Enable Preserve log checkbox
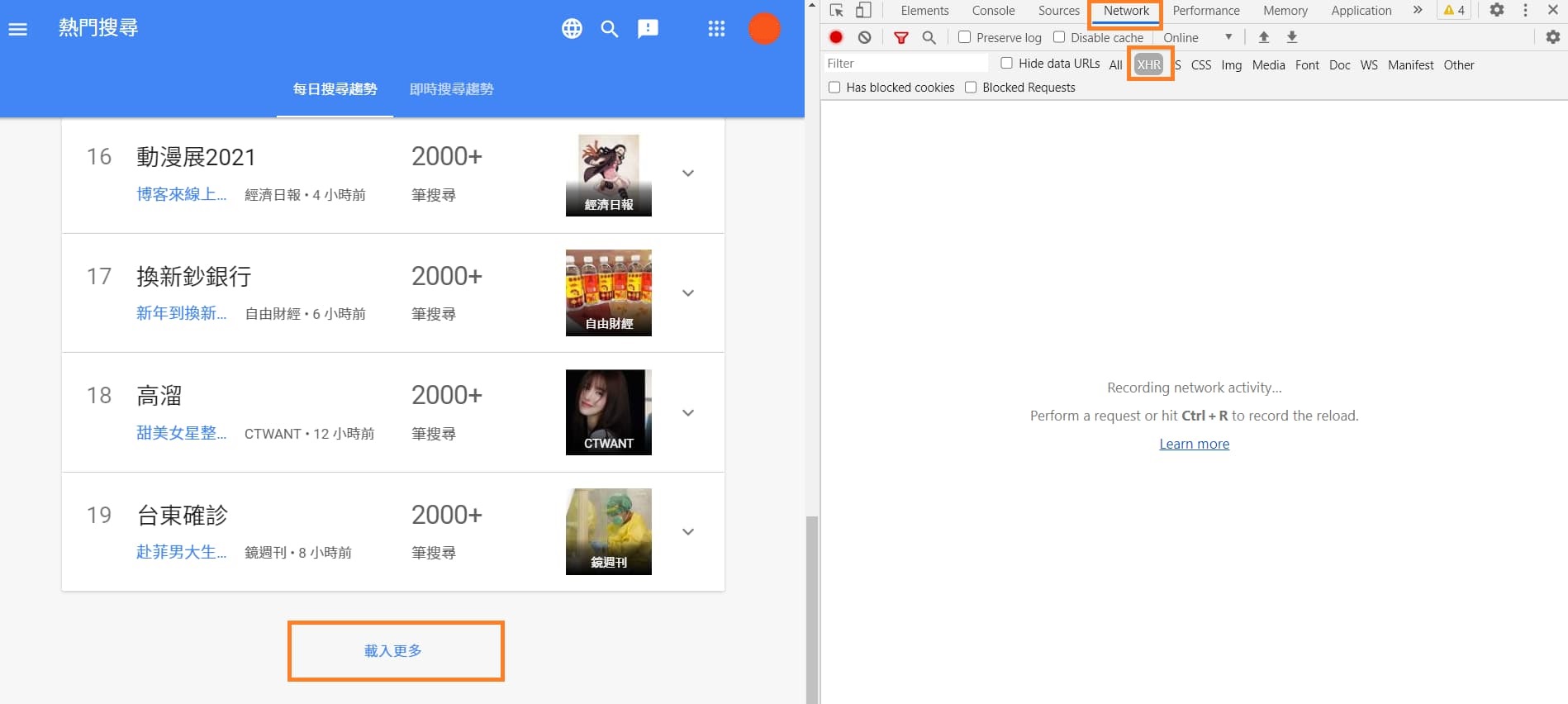 coord(964,37)
